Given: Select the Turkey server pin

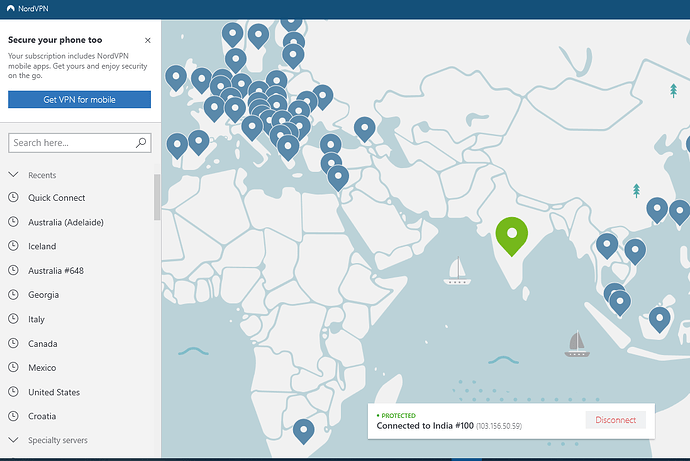Looking at the screenshot, I should pyautogui.click(x=330, y=145).
